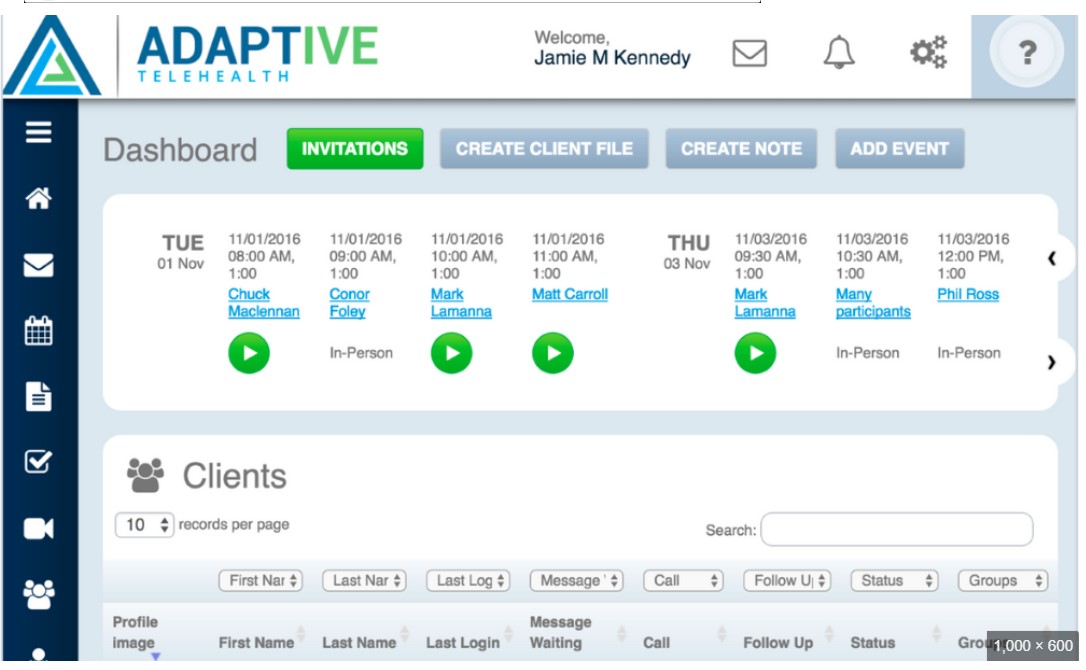
Task: Click inside the client Search field
Action: (x=899, y=529)
